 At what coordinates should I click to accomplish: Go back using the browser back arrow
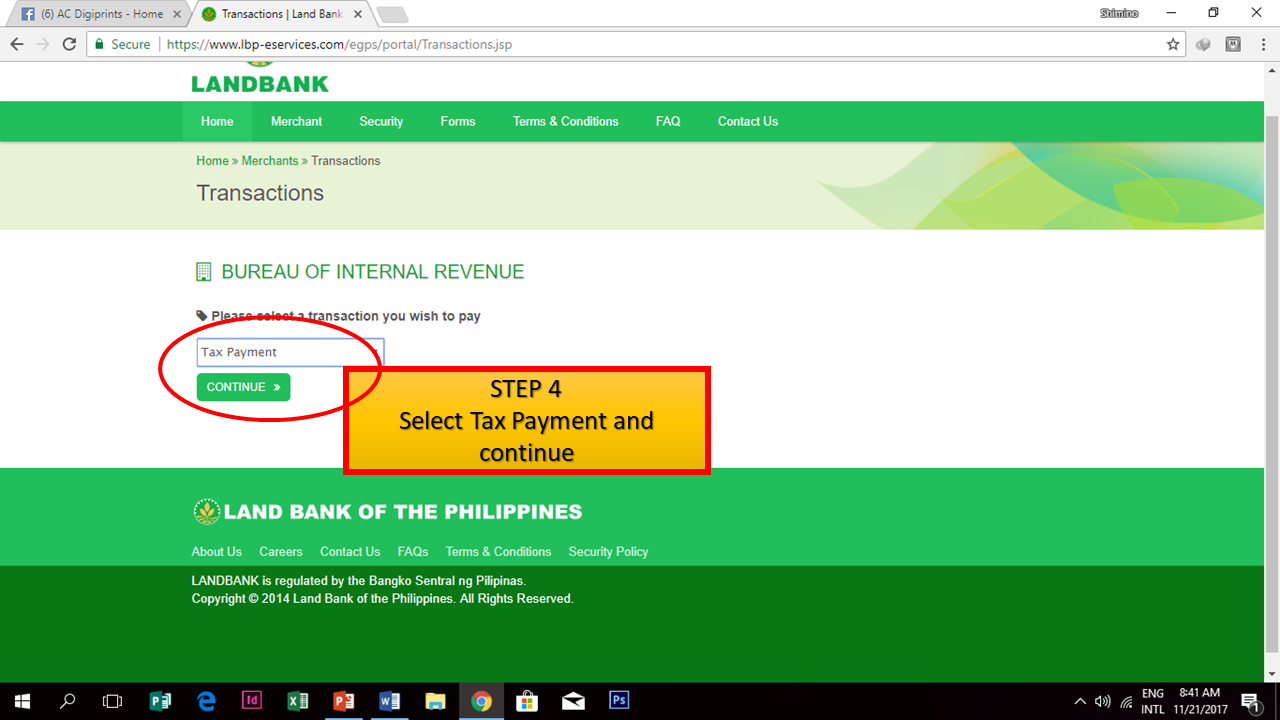point(16,44)
